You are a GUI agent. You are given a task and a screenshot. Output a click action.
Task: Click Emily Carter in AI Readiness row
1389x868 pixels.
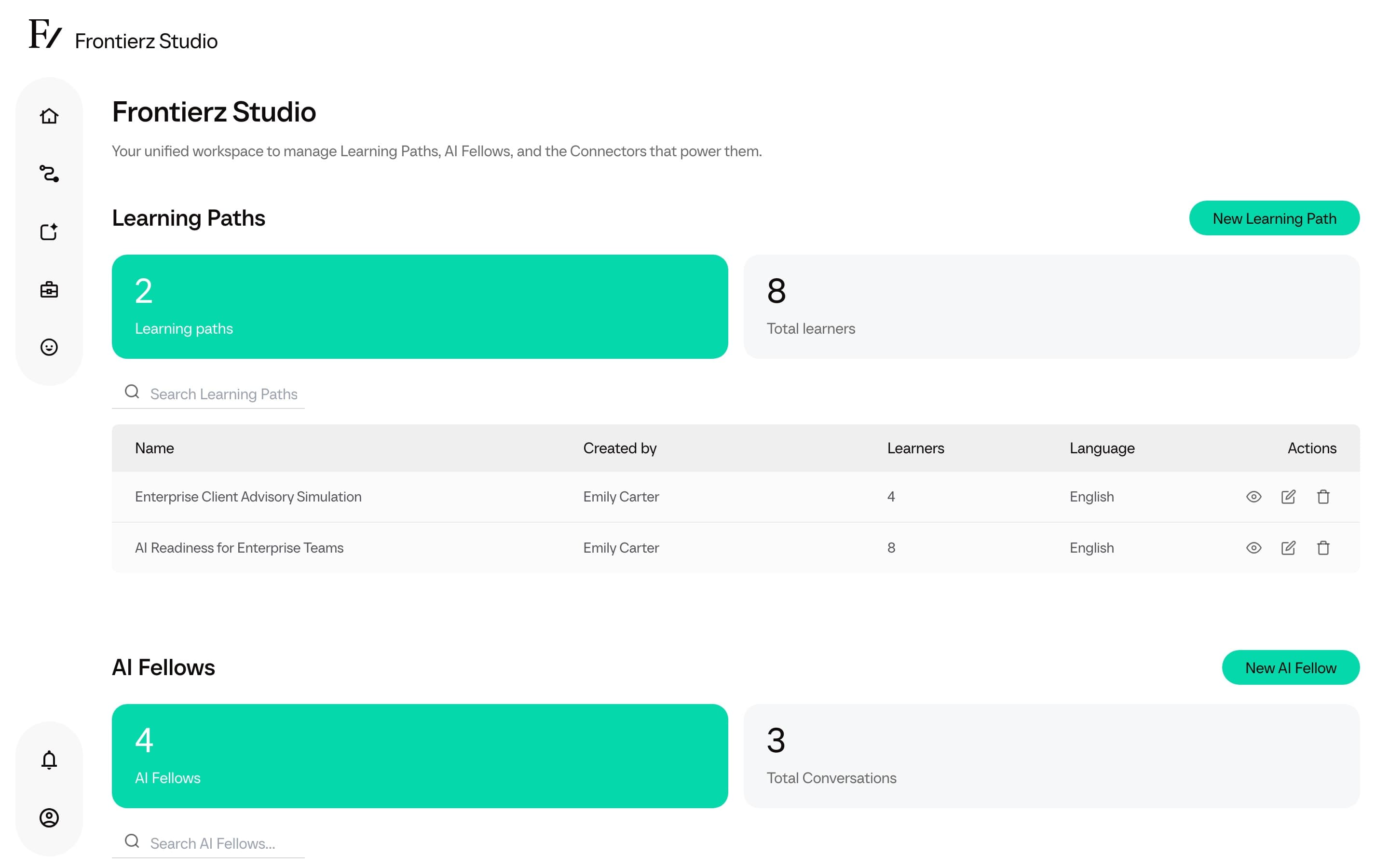621,548
